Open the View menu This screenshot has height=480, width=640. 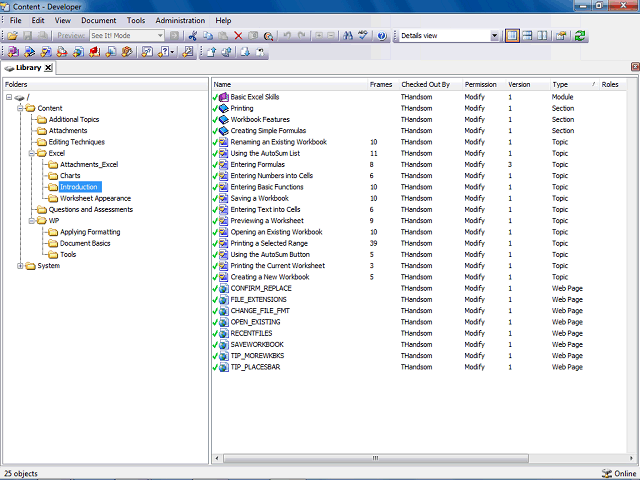pos(63,20)
